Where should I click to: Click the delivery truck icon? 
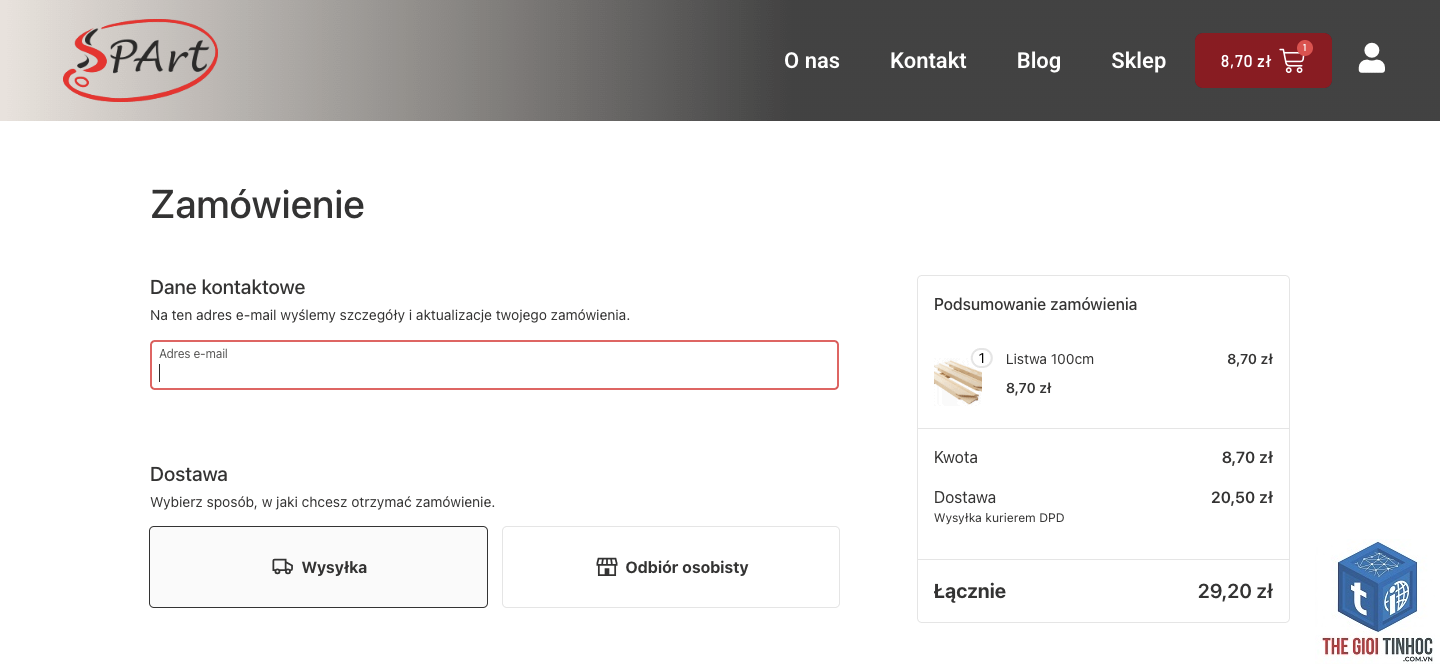(x=282, y=567)
